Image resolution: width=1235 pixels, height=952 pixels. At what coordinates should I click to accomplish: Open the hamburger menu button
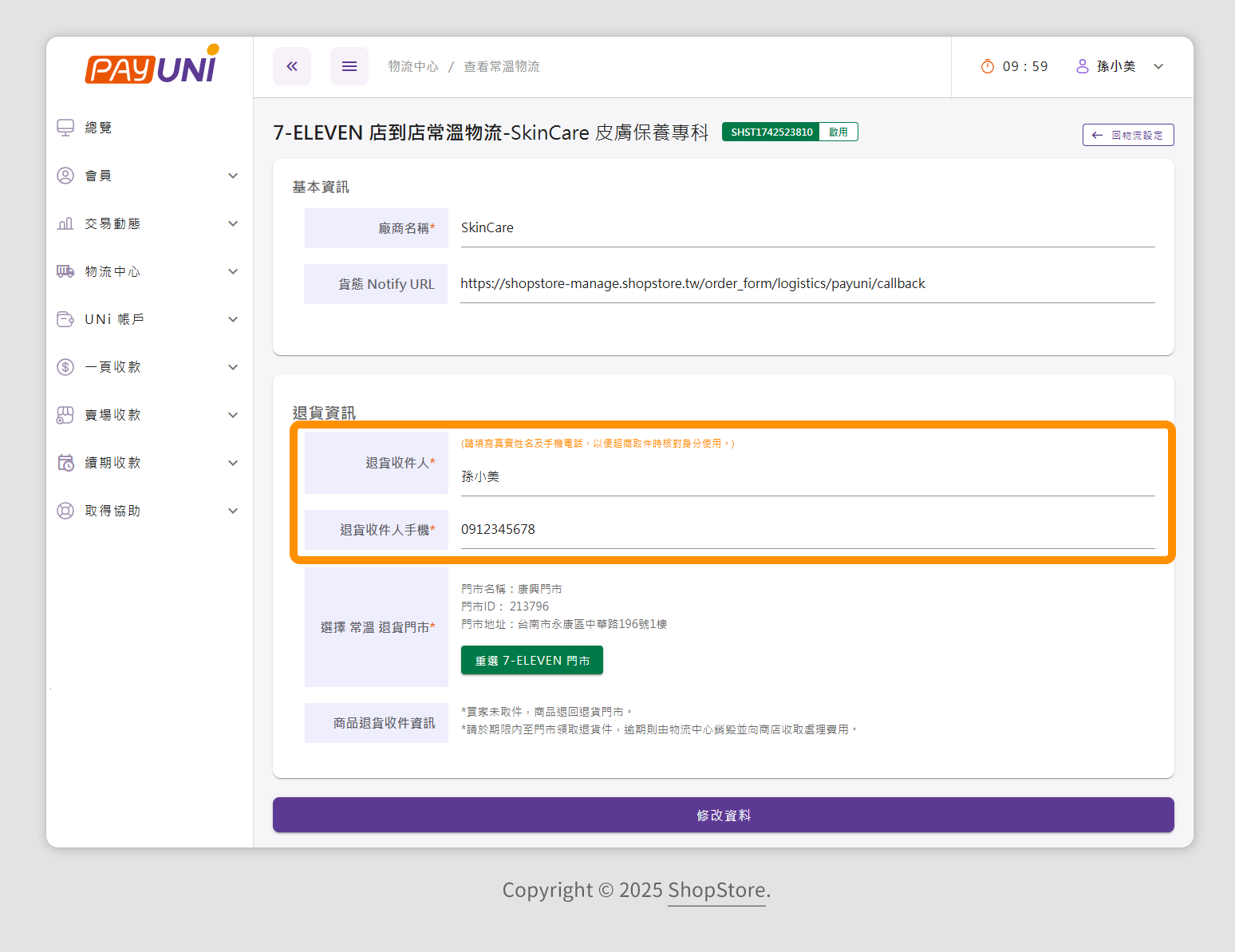pos(349,66)
